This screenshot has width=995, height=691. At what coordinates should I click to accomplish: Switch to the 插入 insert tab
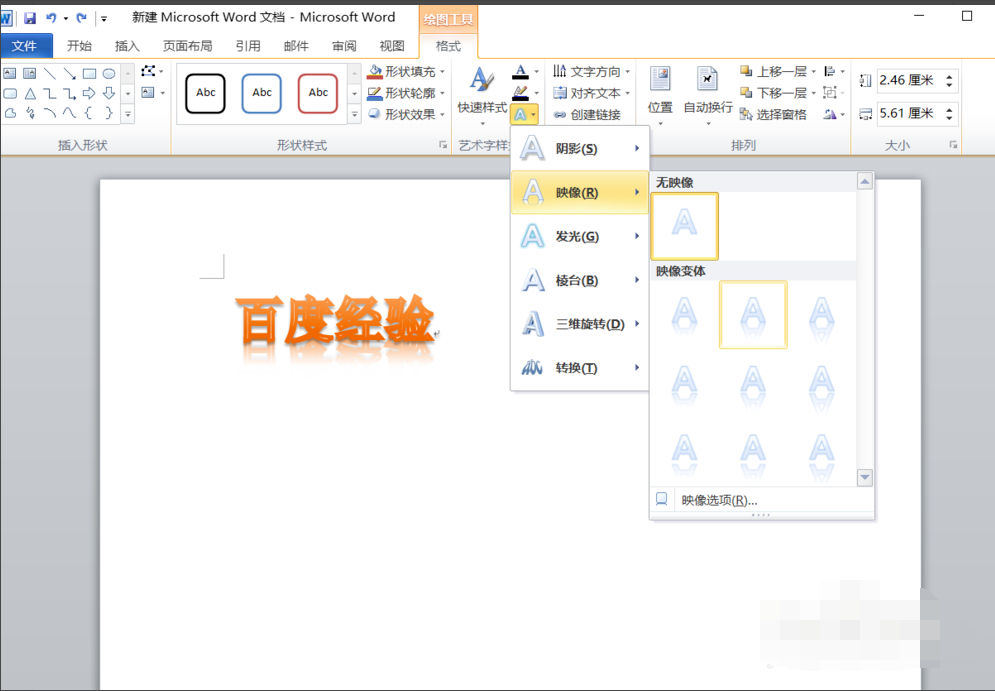(127, 46)
